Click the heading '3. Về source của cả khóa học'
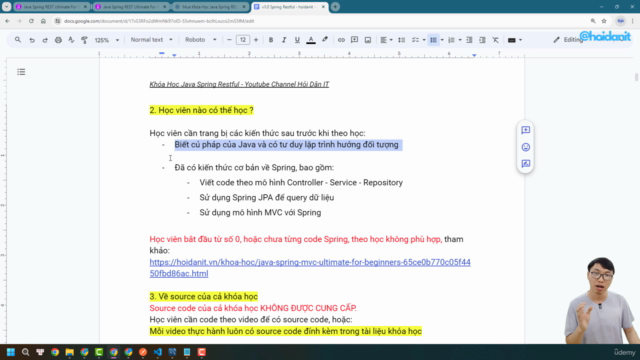This screenshot has height=360, width=640. (x=204, y=296)
